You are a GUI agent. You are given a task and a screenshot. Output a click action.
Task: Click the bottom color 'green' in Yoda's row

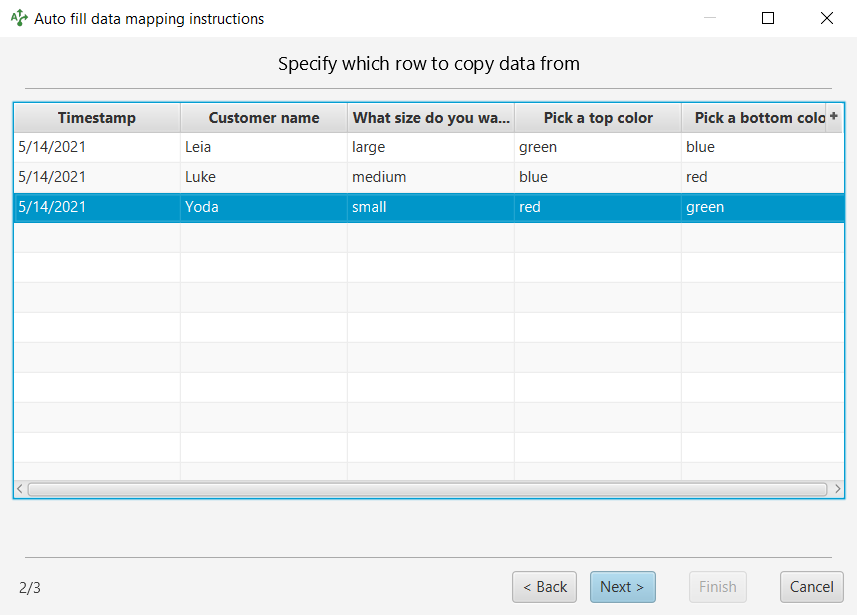tap(762, 207)
